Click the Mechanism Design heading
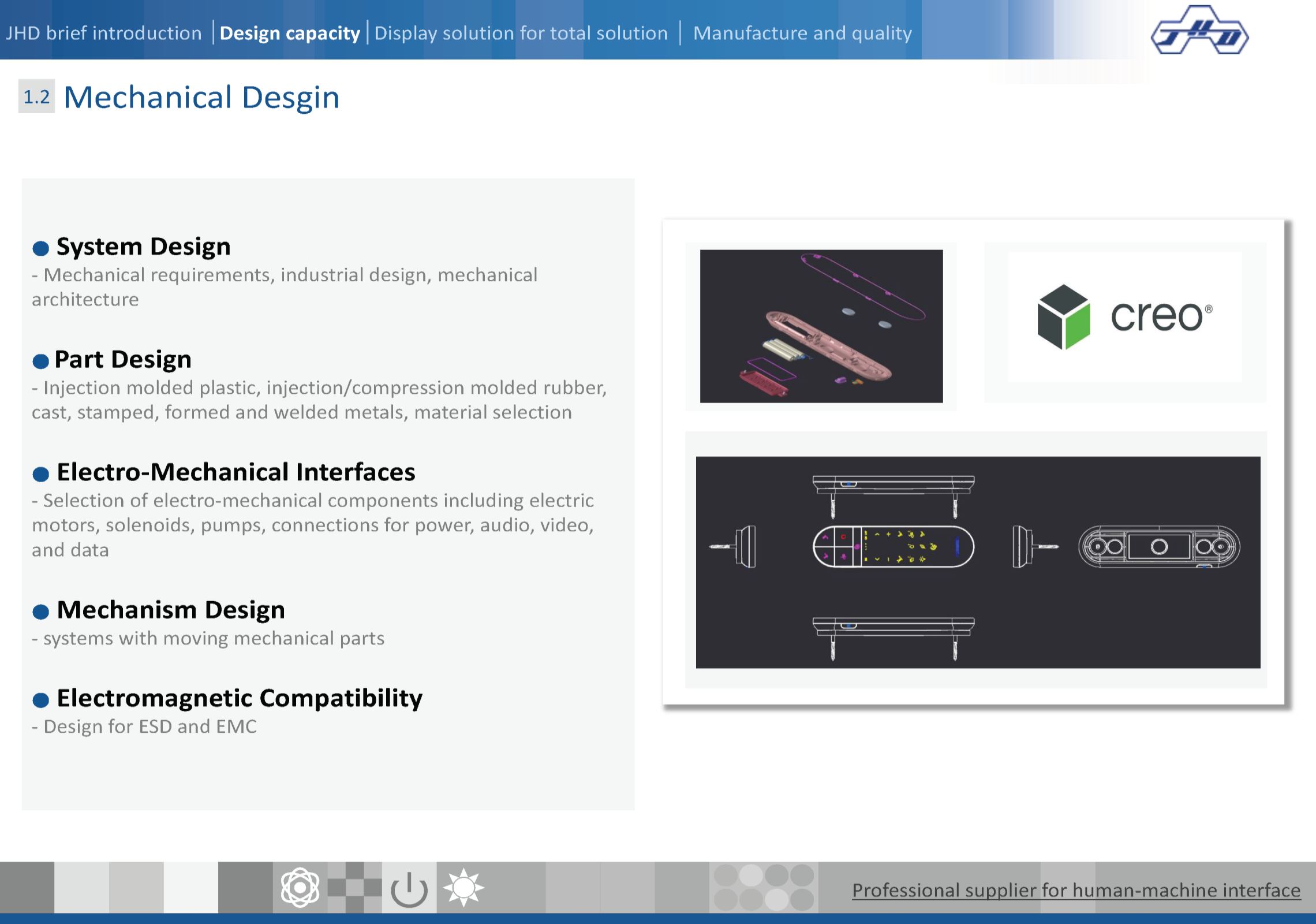 tap(171, 610)
